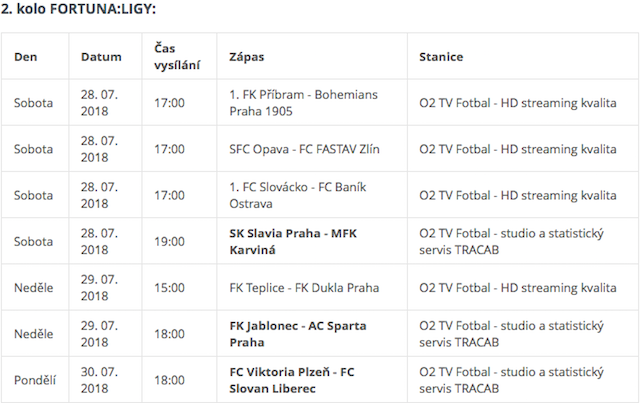Screen dimensions: 640x403
Task: Select the 'Stanice' column header
Action: (x=441, y=57)
